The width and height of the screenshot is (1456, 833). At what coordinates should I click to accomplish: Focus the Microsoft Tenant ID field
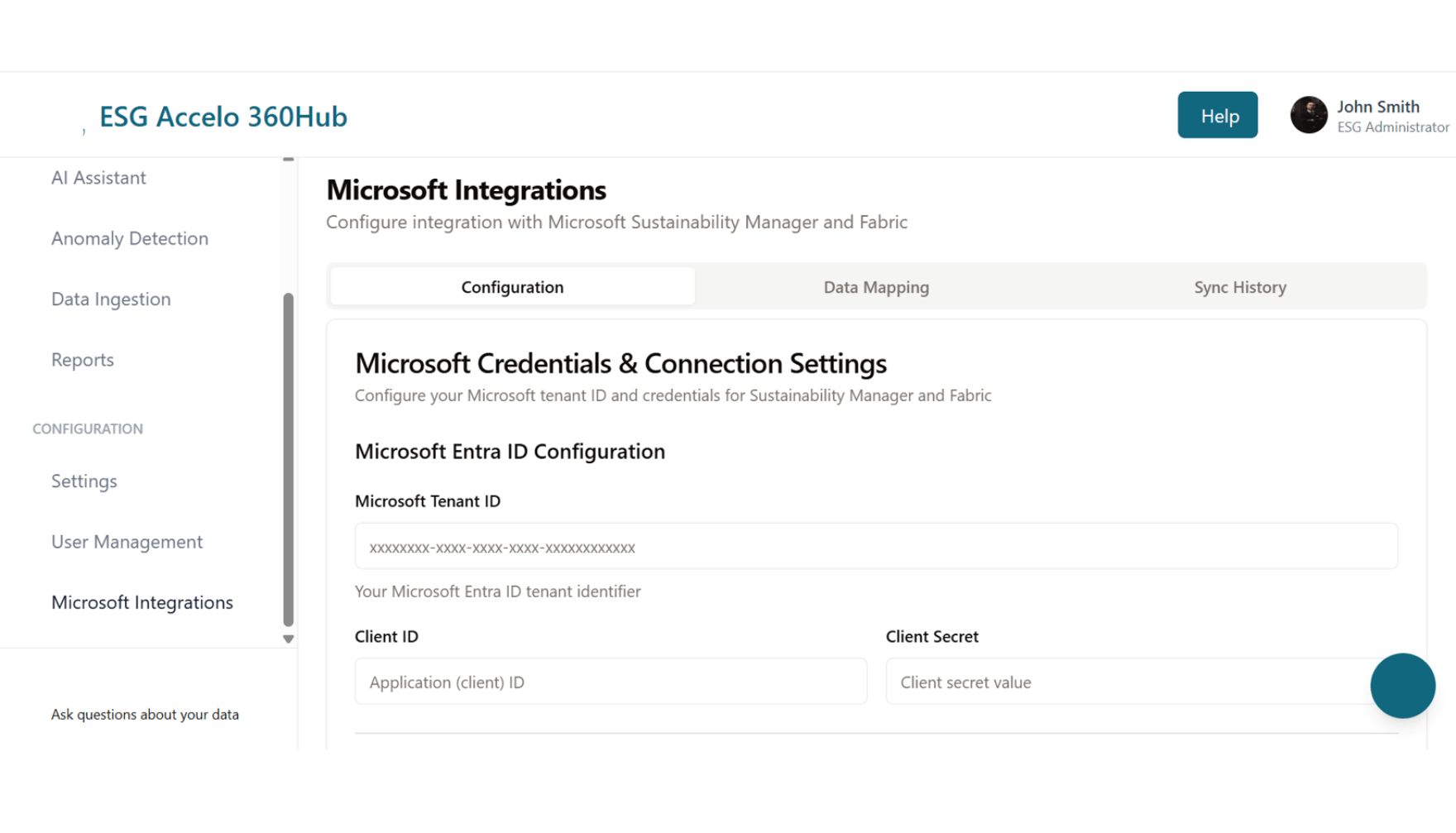[876, 546]
